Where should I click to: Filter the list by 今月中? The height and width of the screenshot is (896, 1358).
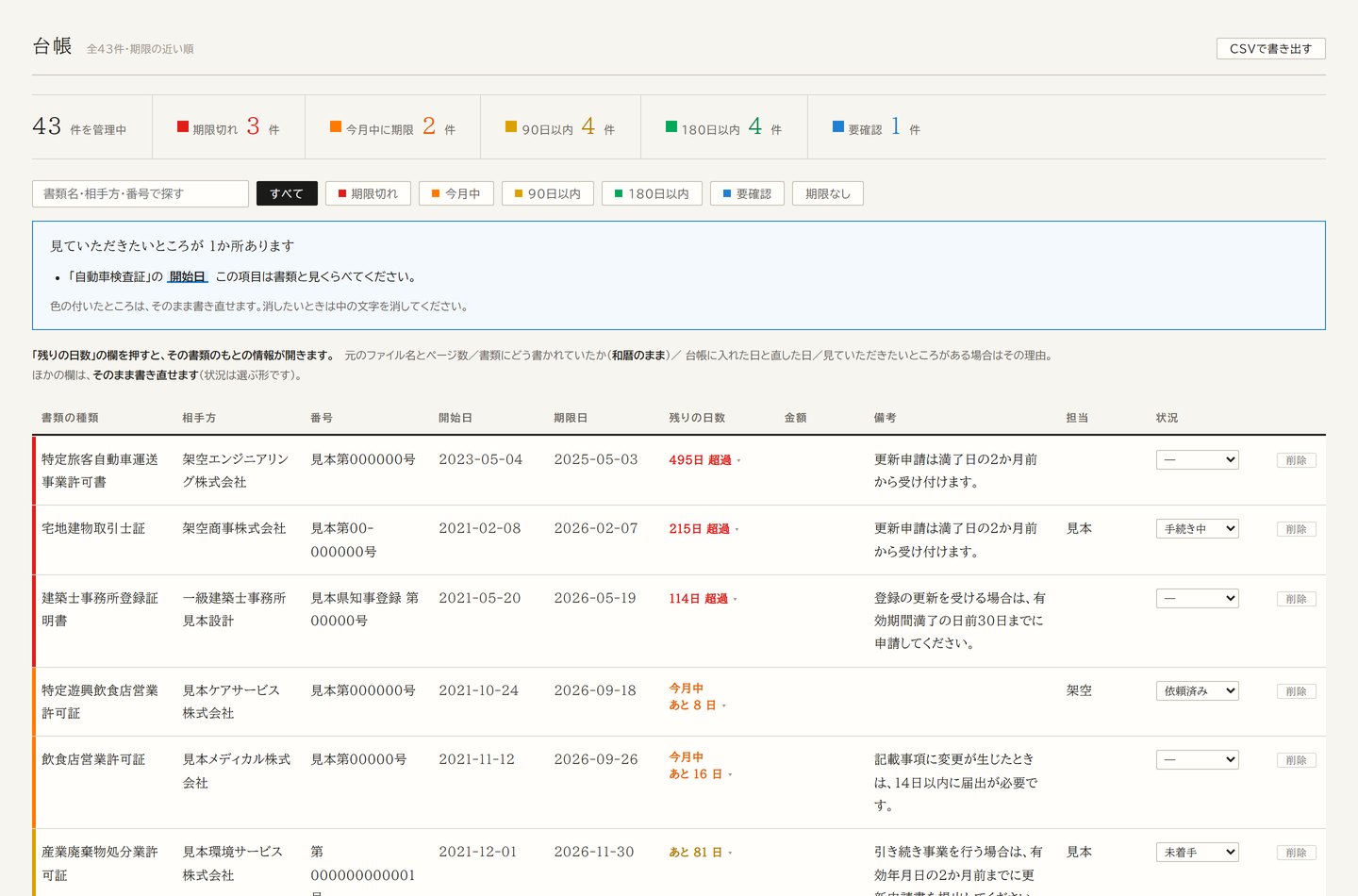(x=456, y=193)
